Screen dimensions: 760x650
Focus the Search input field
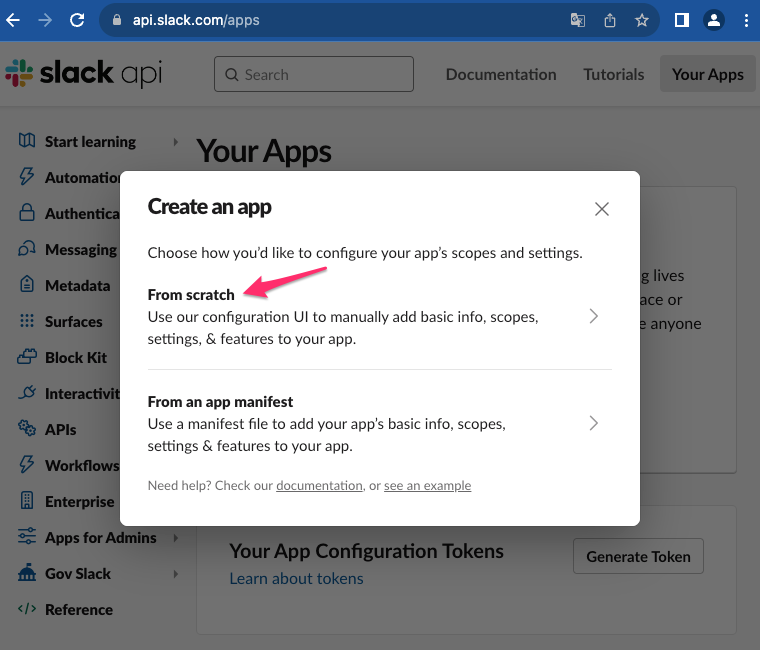(x=314, y=74)
